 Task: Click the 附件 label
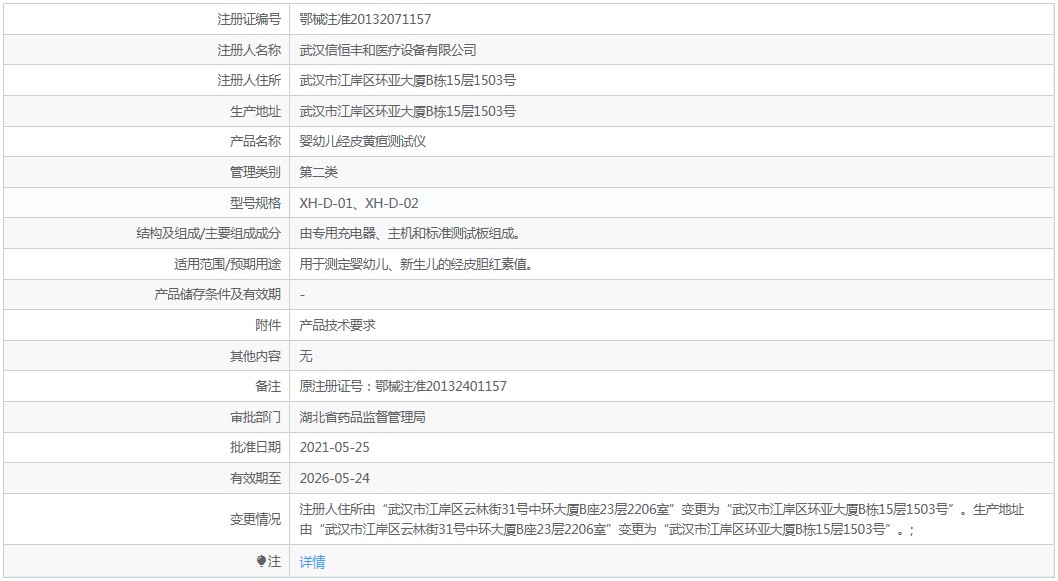[x=269, y=325]
